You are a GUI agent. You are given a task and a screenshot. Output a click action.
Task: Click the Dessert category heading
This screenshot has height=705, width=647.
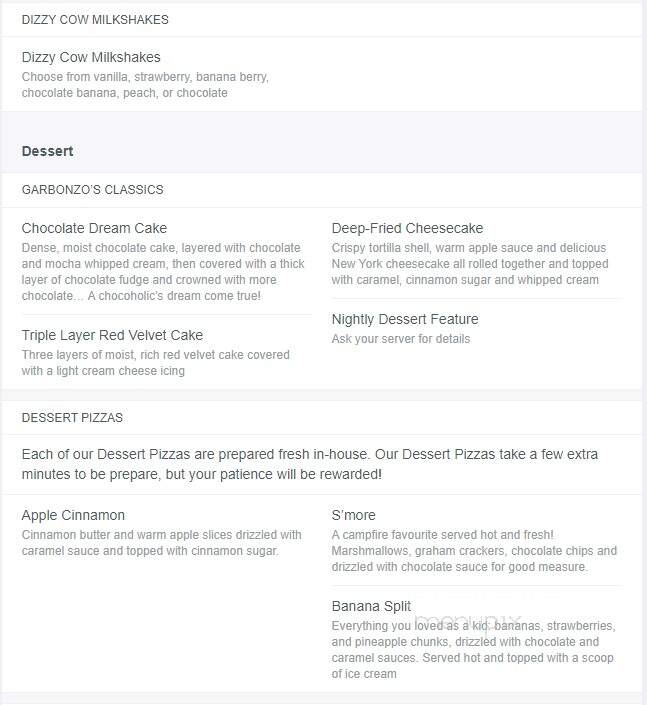pos(47,151)
